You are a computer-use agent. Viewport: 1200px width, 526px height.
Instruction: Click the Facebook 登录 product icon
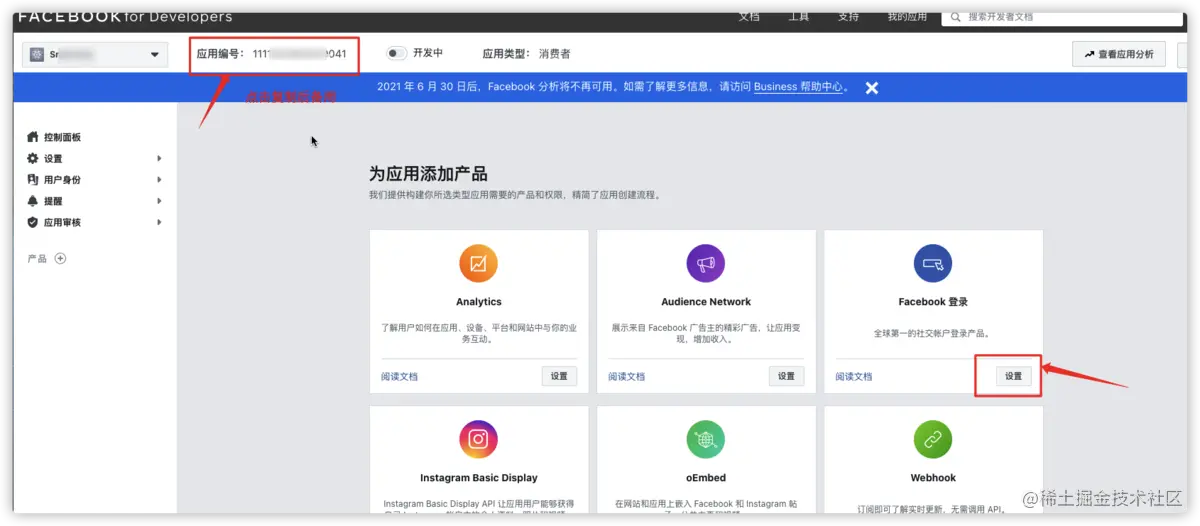933,264
